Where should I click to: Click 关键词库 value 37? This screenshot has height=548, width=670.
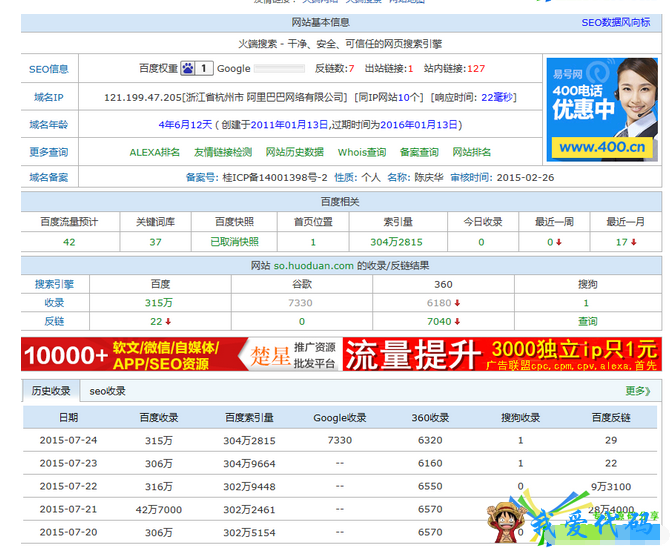(x=156, y=242)
